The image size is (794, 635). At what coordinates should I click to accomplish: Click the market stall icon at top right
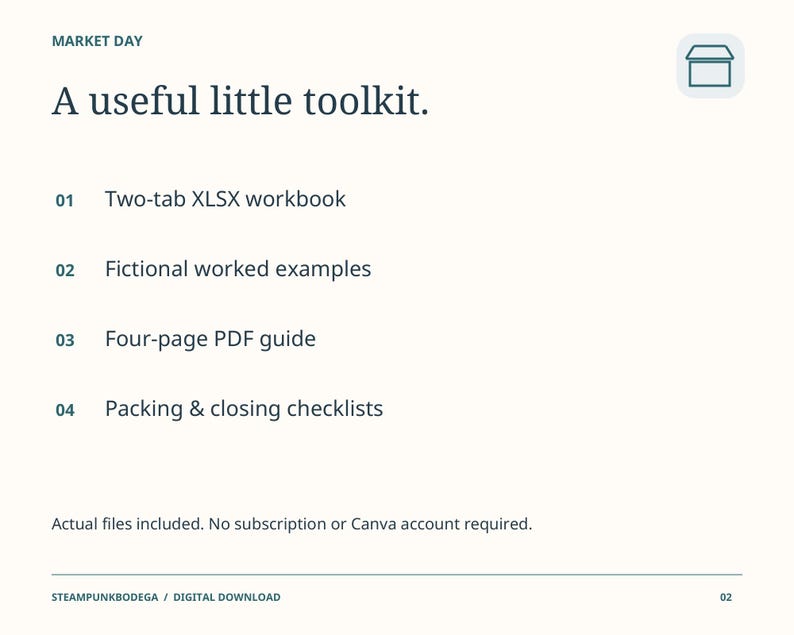[710, 66]
